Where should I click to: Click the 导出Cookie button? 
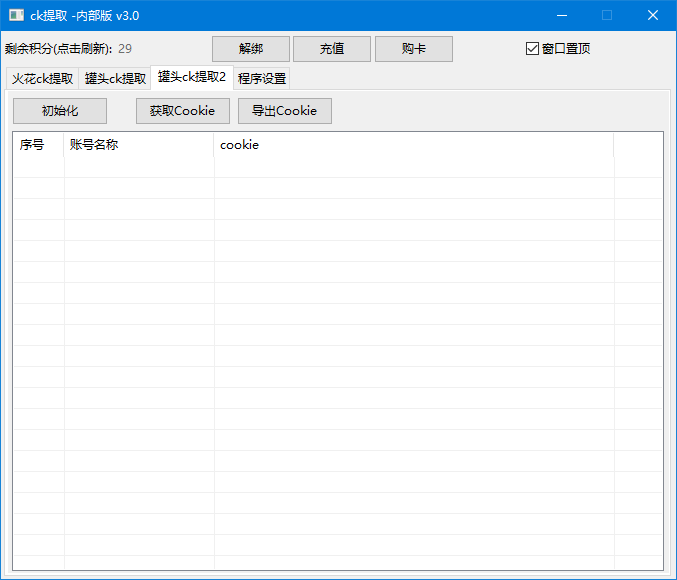click(284, 111)
